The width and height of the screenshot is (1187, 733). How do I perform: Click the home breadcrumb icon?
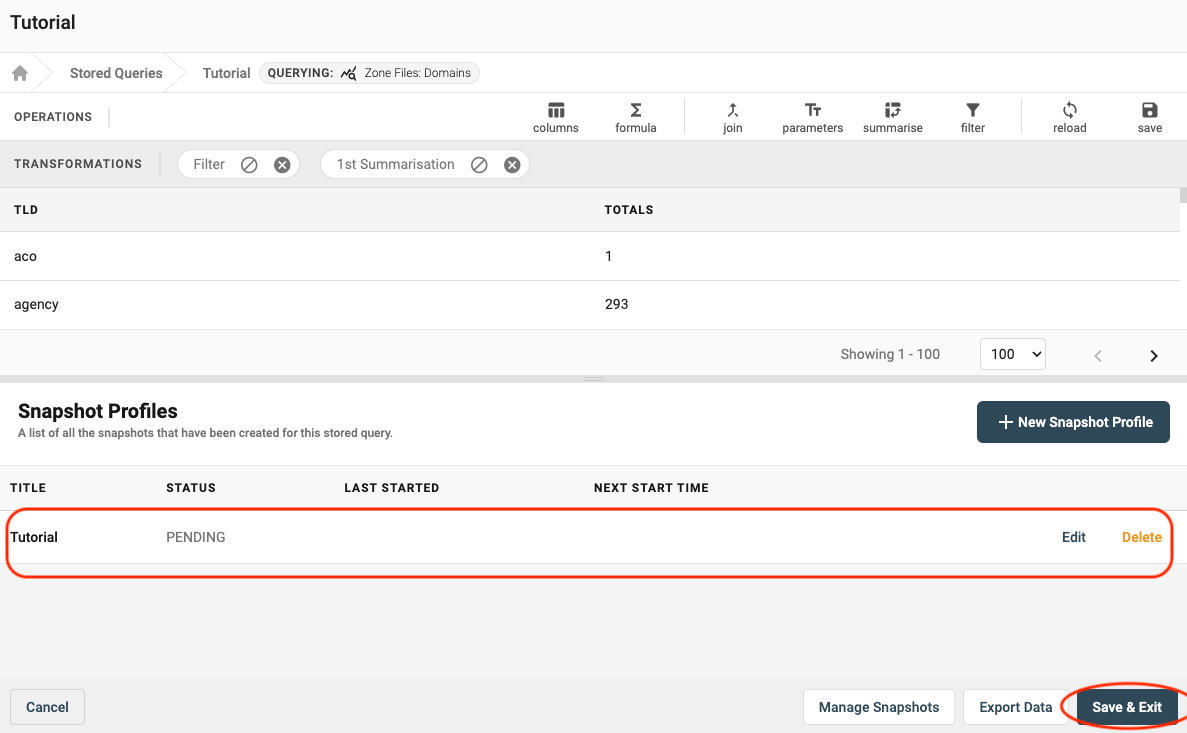[19, 74]
